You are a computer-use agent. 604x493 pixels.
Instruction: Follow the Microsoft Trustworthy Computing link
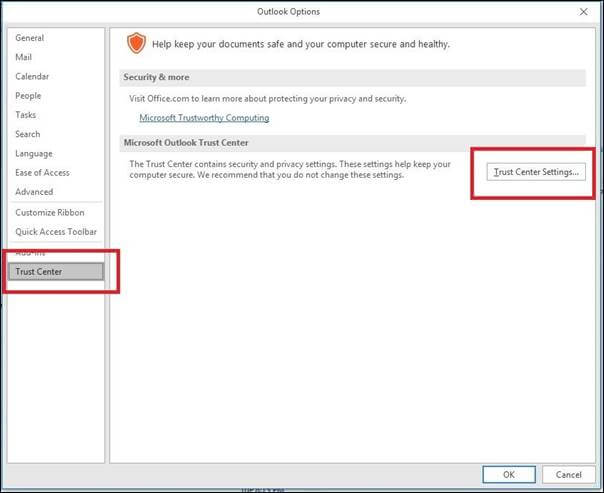point(204,118)
